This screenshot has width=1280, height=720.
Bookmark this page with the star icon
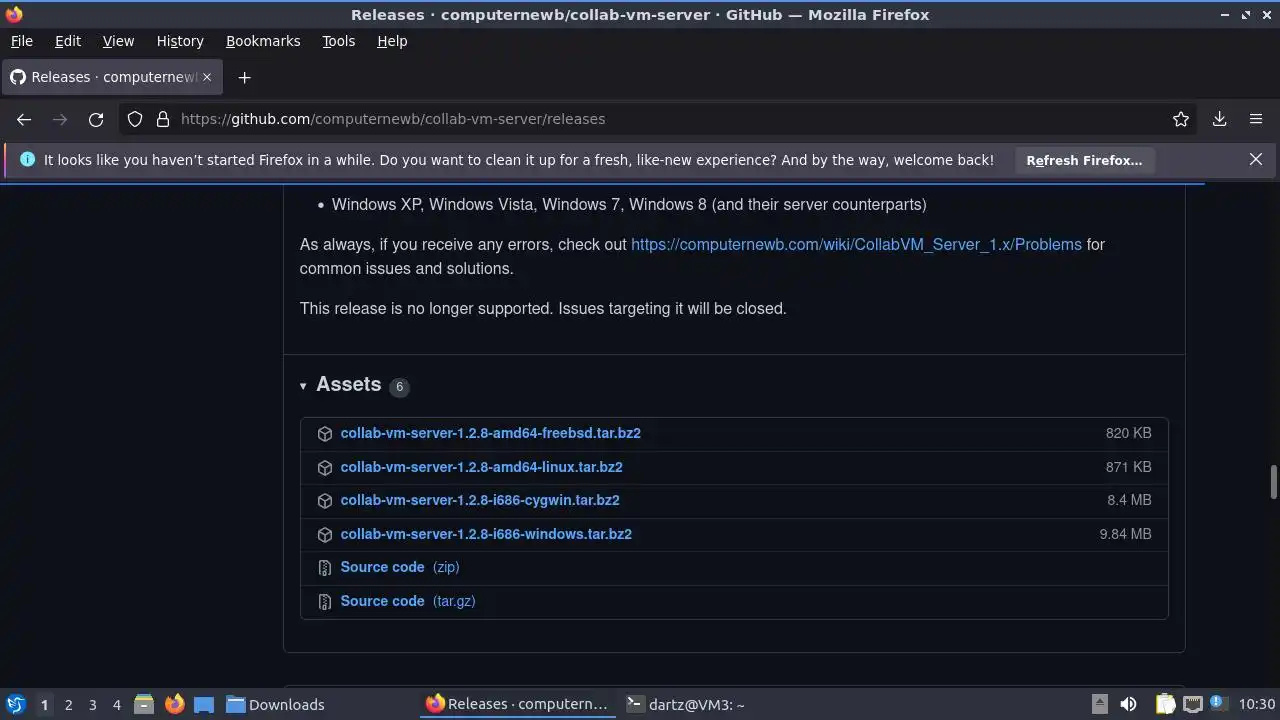[1181, 119]
